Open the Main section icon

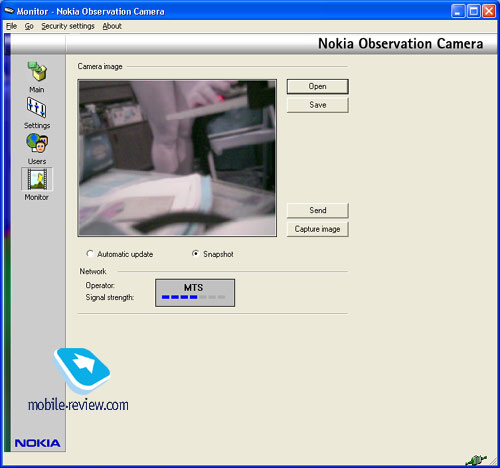[x=37, y=71]
